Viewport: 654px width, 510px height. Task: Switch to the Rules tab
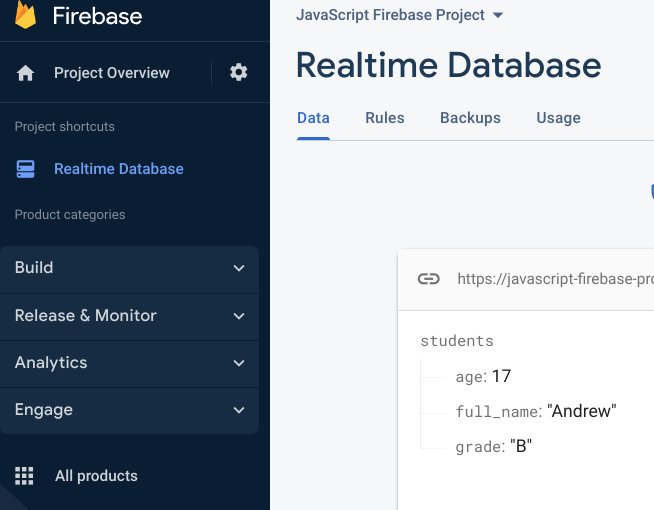[x=385, y=118]
